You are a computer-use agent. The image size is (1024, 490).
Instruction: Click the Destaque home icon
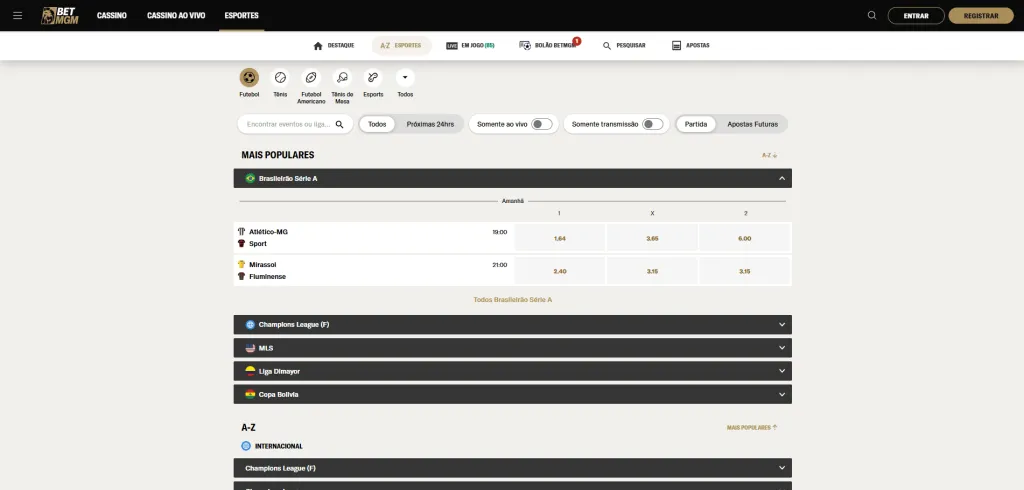[x=318, y=46]
